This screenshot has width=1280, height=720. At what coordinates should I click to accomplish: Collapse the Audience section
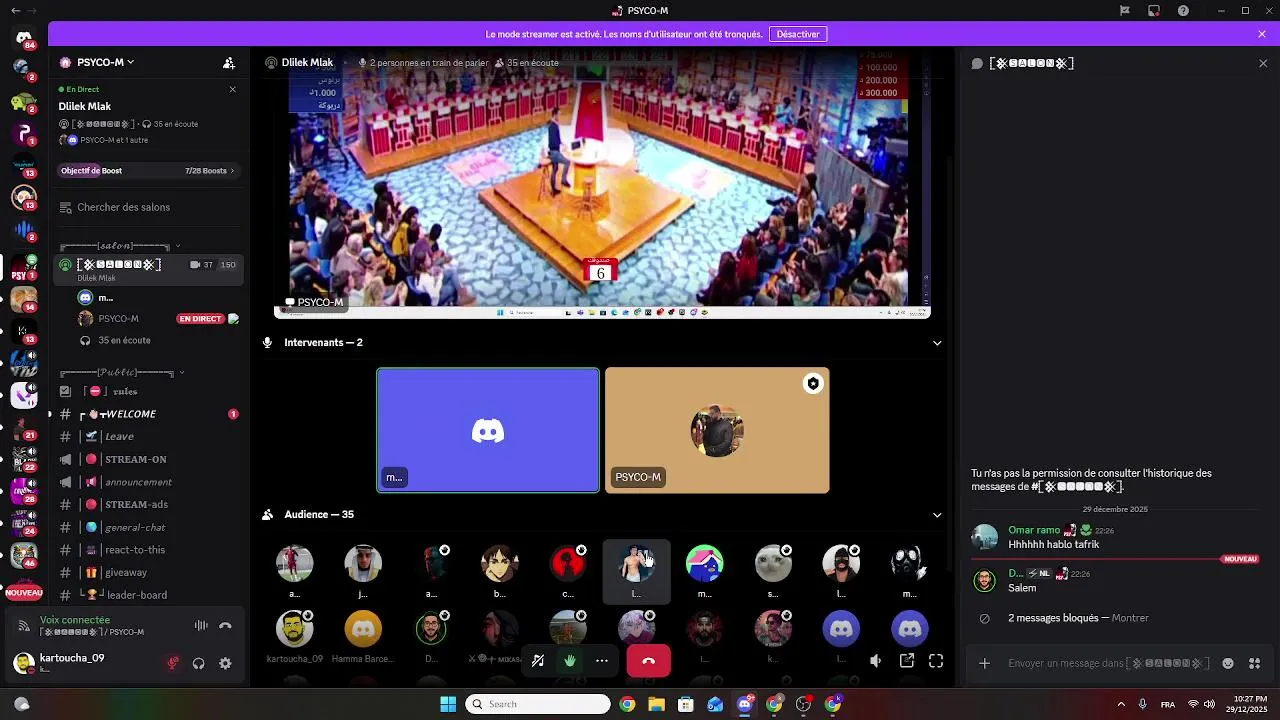[x=937, y=515]
